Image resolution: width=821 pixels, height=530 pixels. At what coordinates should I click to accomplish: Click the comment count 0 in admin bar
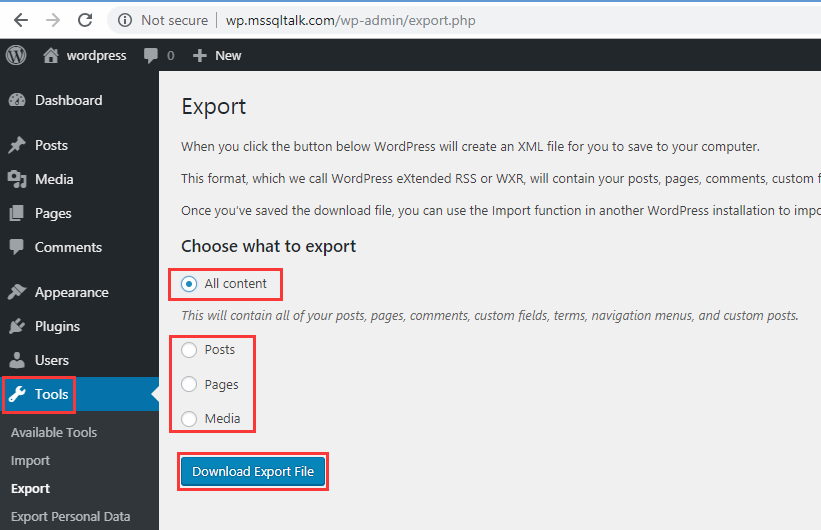click(x=171, y=56)
